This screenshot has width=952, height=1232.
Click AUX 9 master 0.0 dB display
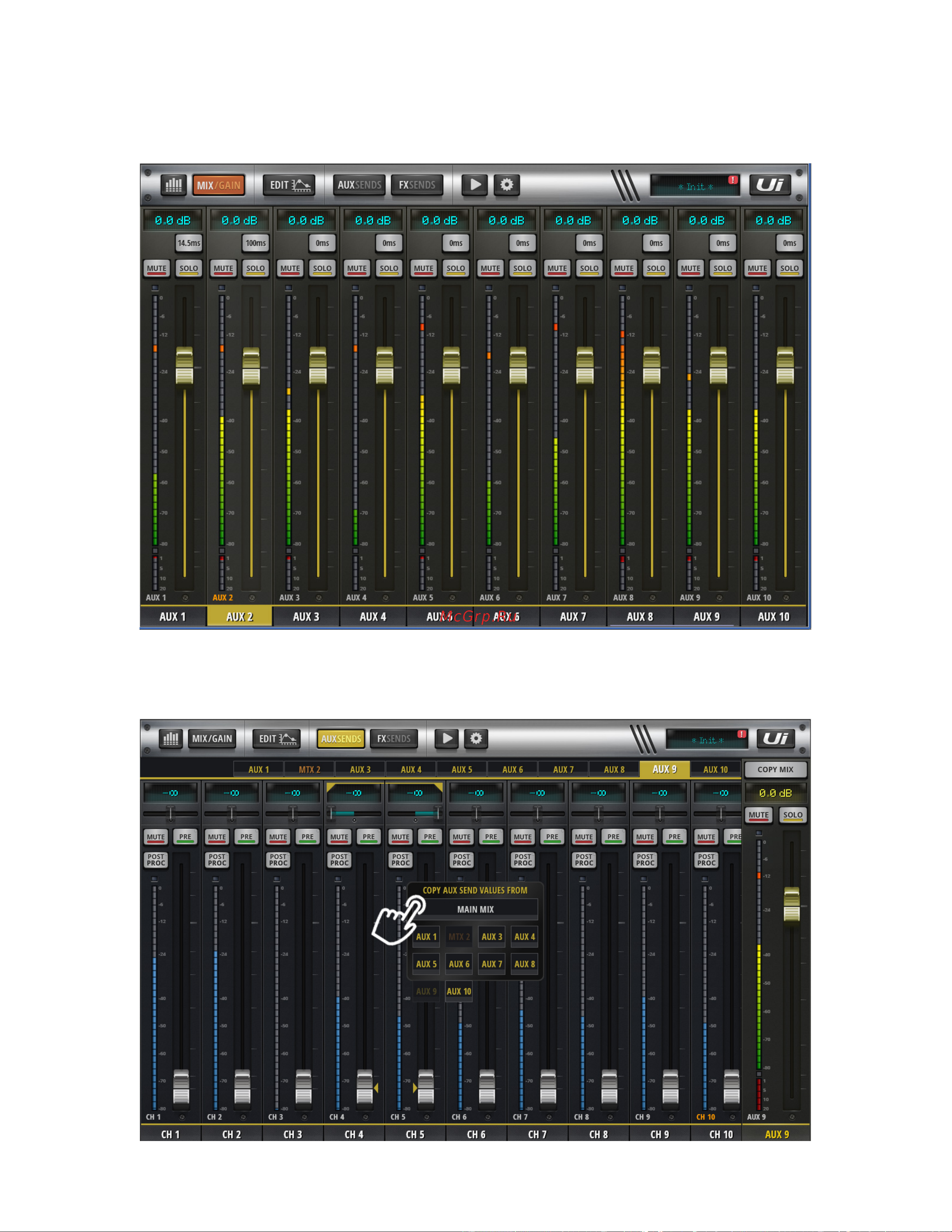tap(776, 793)
